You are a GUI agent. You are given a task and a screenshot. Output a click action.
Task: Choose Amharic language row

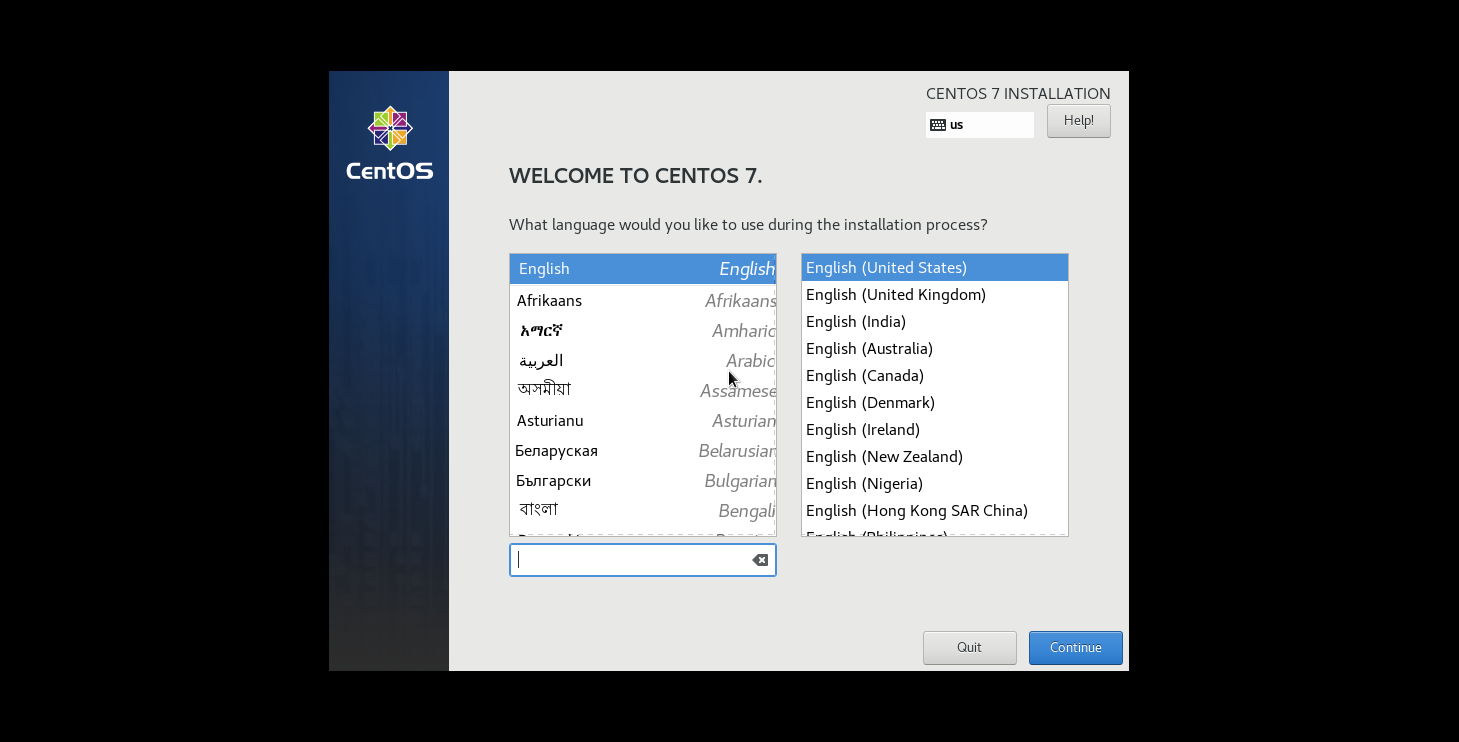643,331
